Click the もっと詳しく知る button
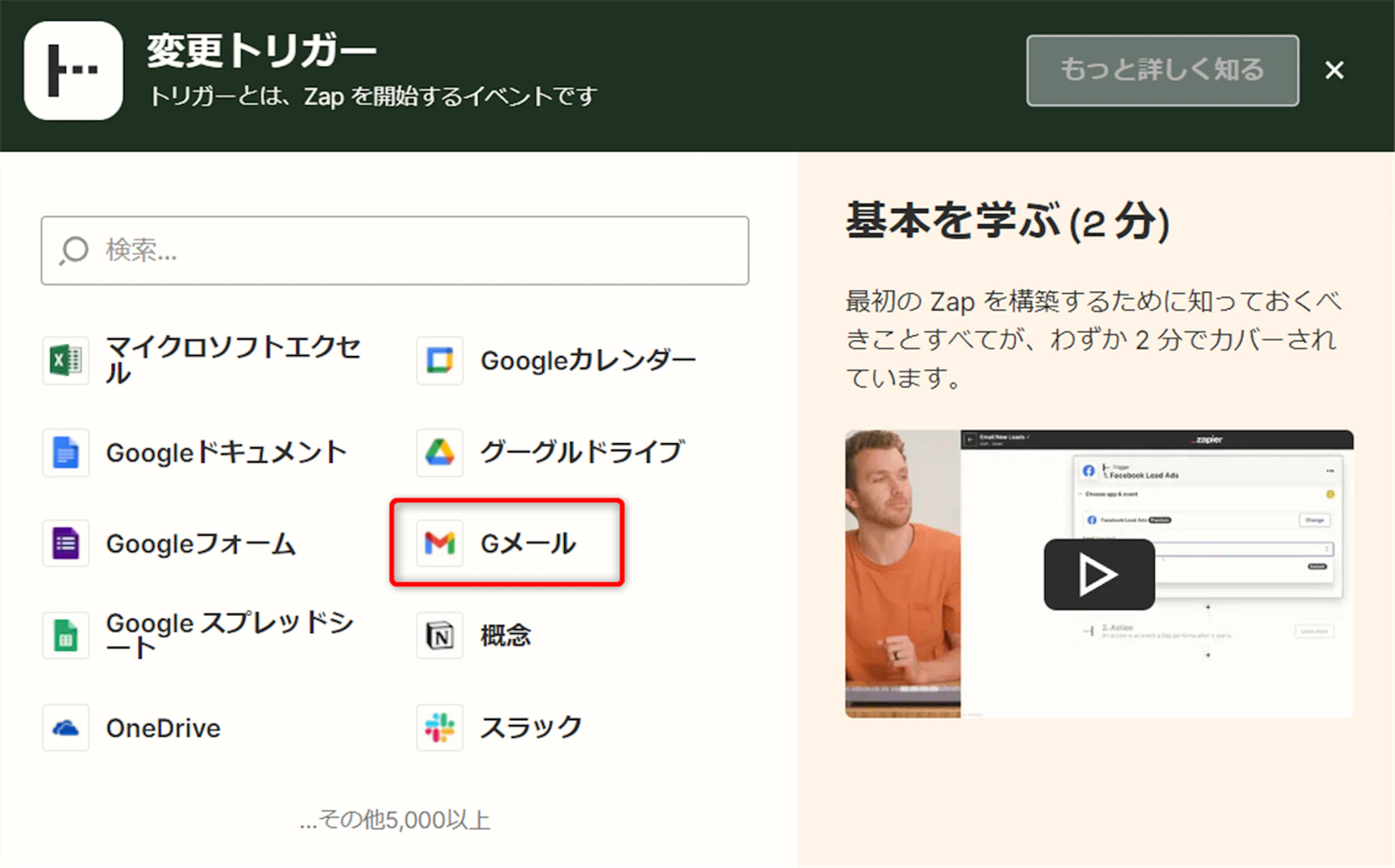 (1162, 70)
